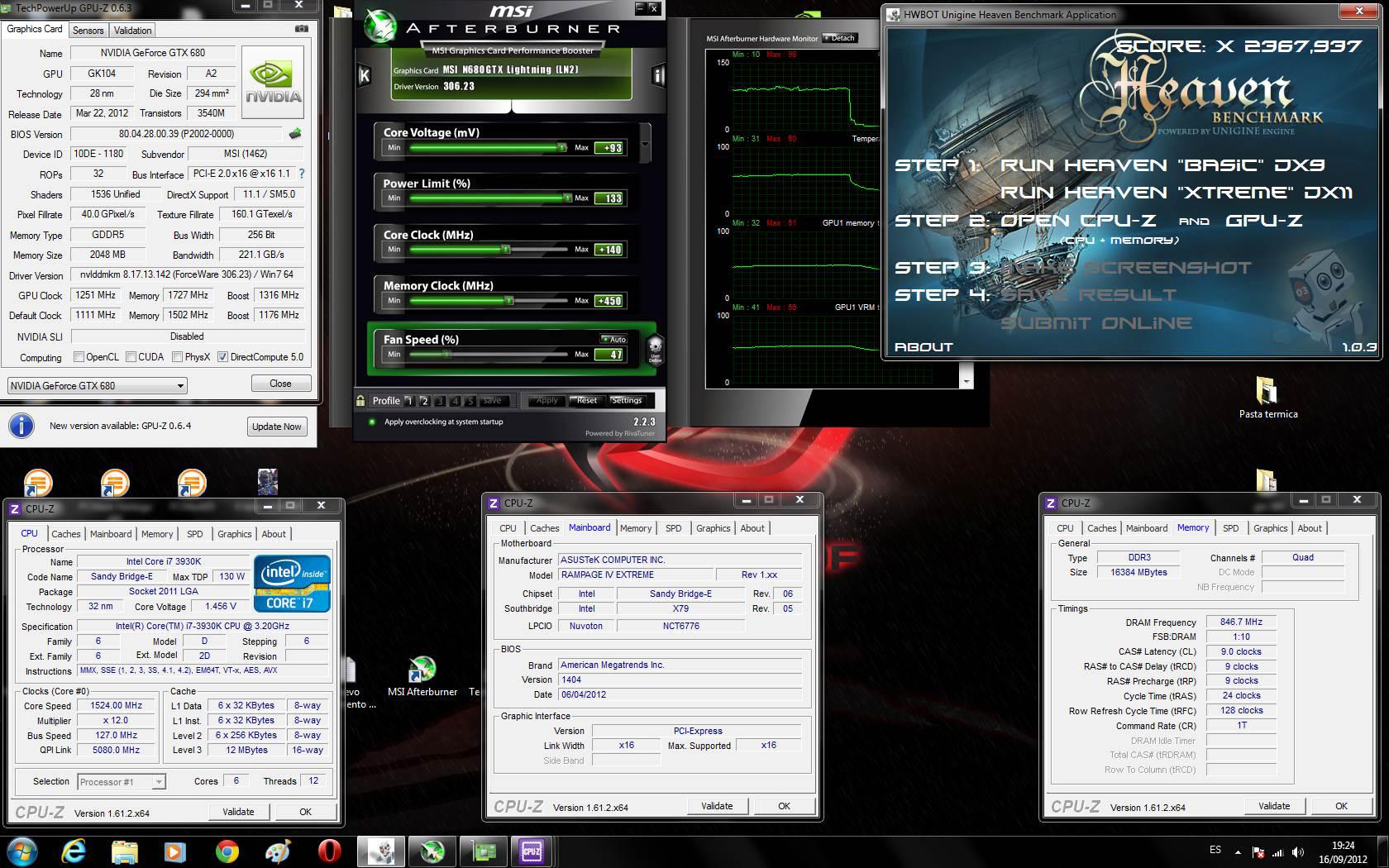Click Update Now in GPU-Z

pos(277,427)
